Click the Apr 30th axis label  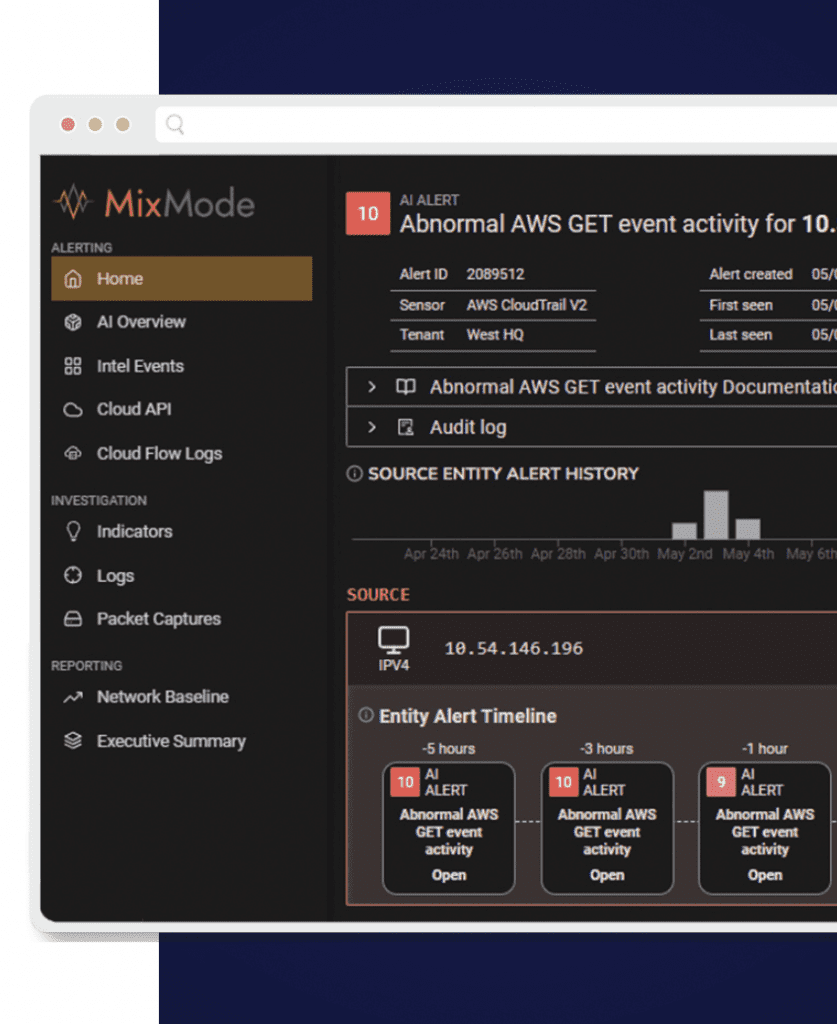[621, 554]
